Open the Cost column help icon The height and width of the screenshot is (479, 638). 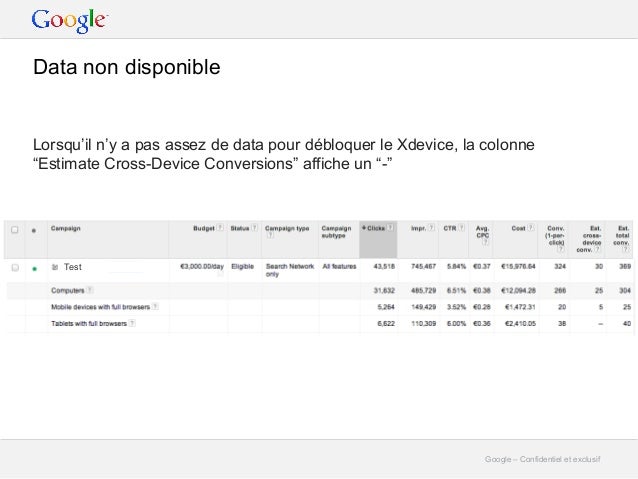[x=531, y=228]
